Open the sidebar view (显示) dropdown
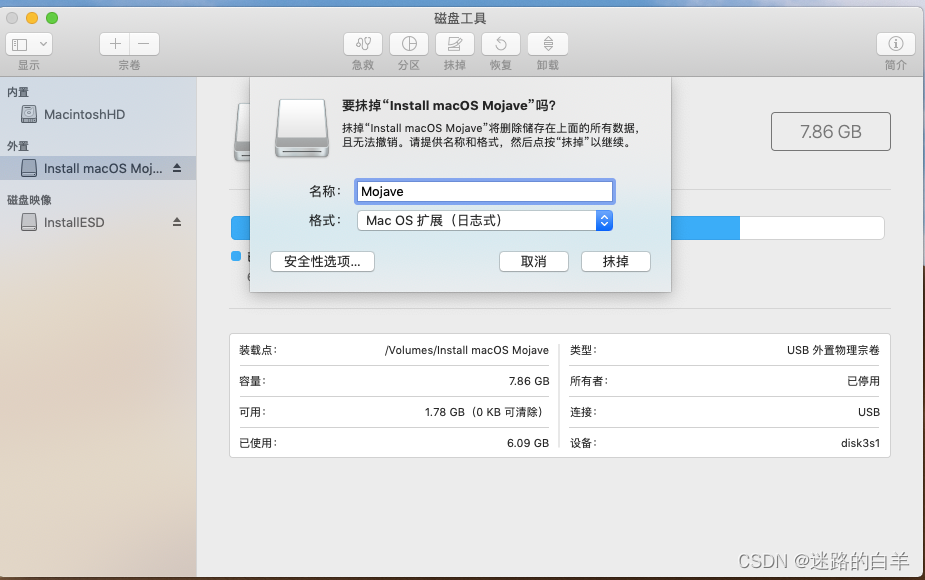Screen dimensions: 925x580 [29, 44]
